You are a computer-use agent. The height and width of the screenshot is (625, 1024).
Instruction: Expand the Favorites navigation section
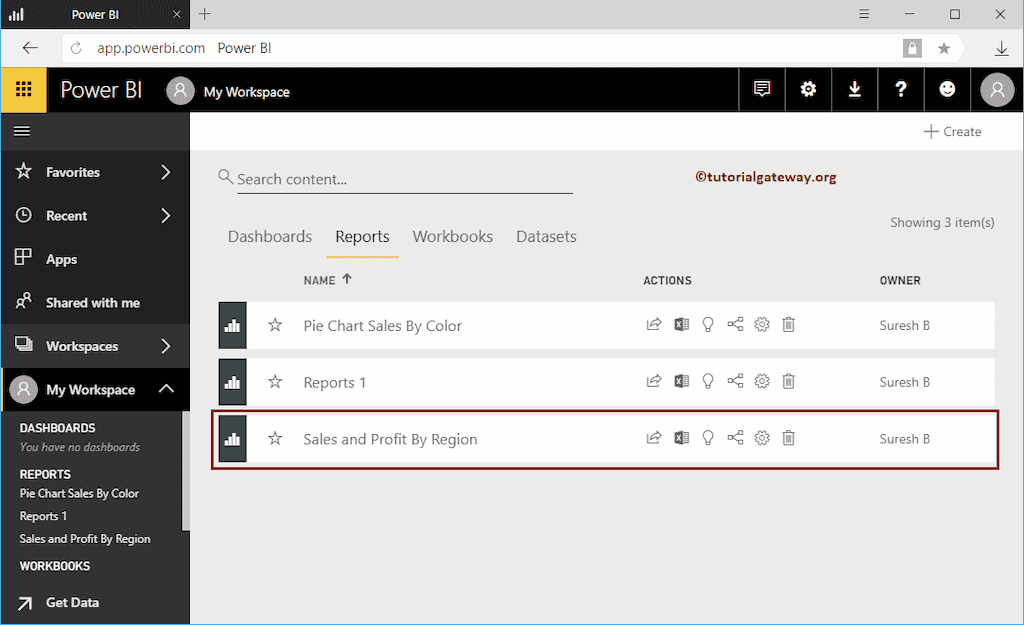tap(168, 171)
